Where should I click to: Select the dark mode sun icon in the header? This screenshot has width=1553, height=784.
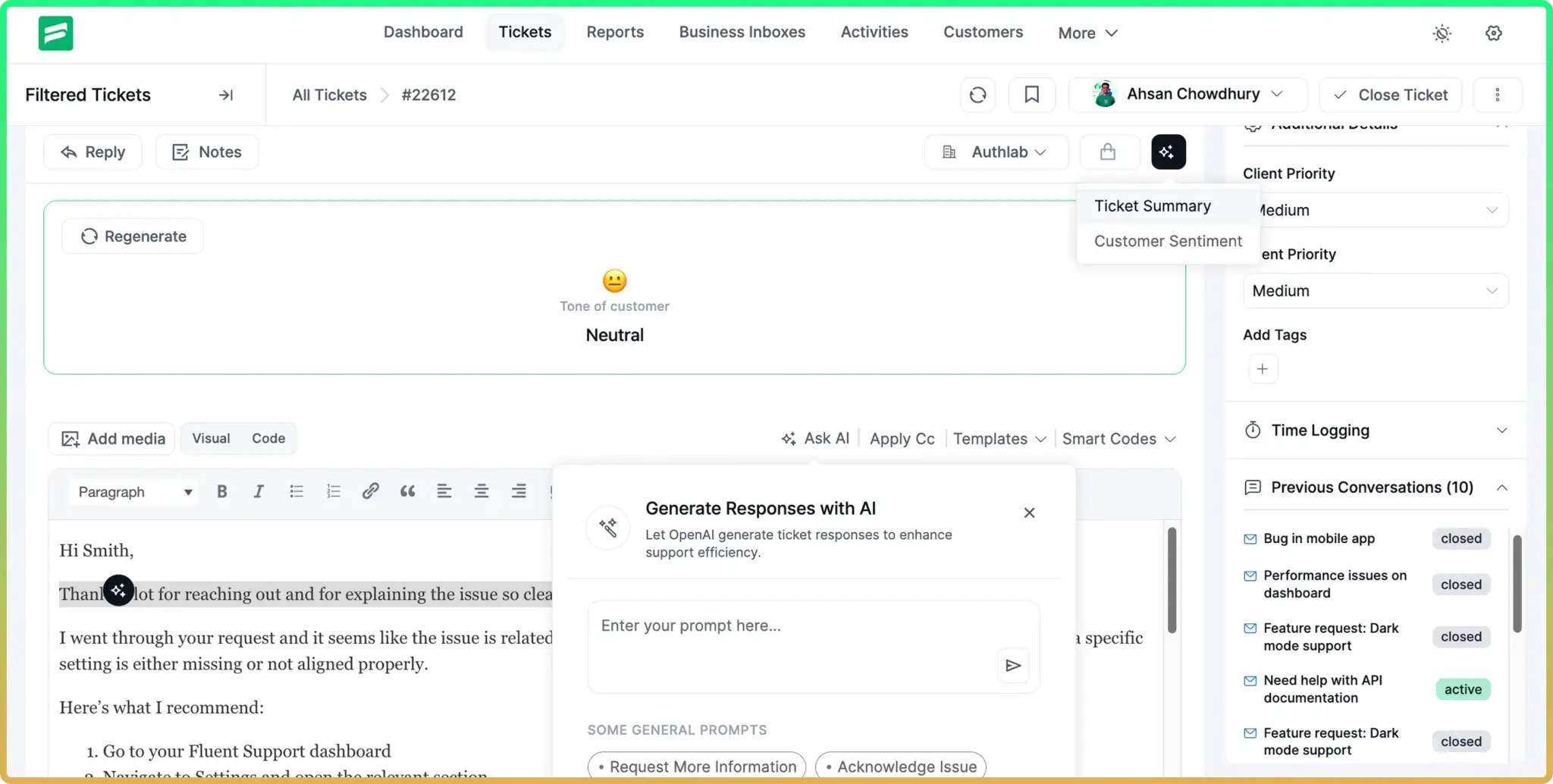pos(1441,33)
